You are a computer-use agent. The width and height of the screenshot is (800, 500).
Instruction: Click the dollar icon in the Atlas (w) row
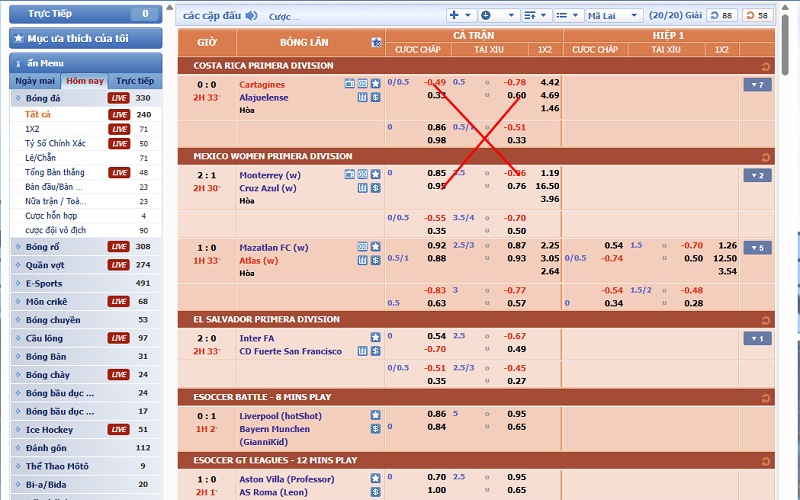376,260
